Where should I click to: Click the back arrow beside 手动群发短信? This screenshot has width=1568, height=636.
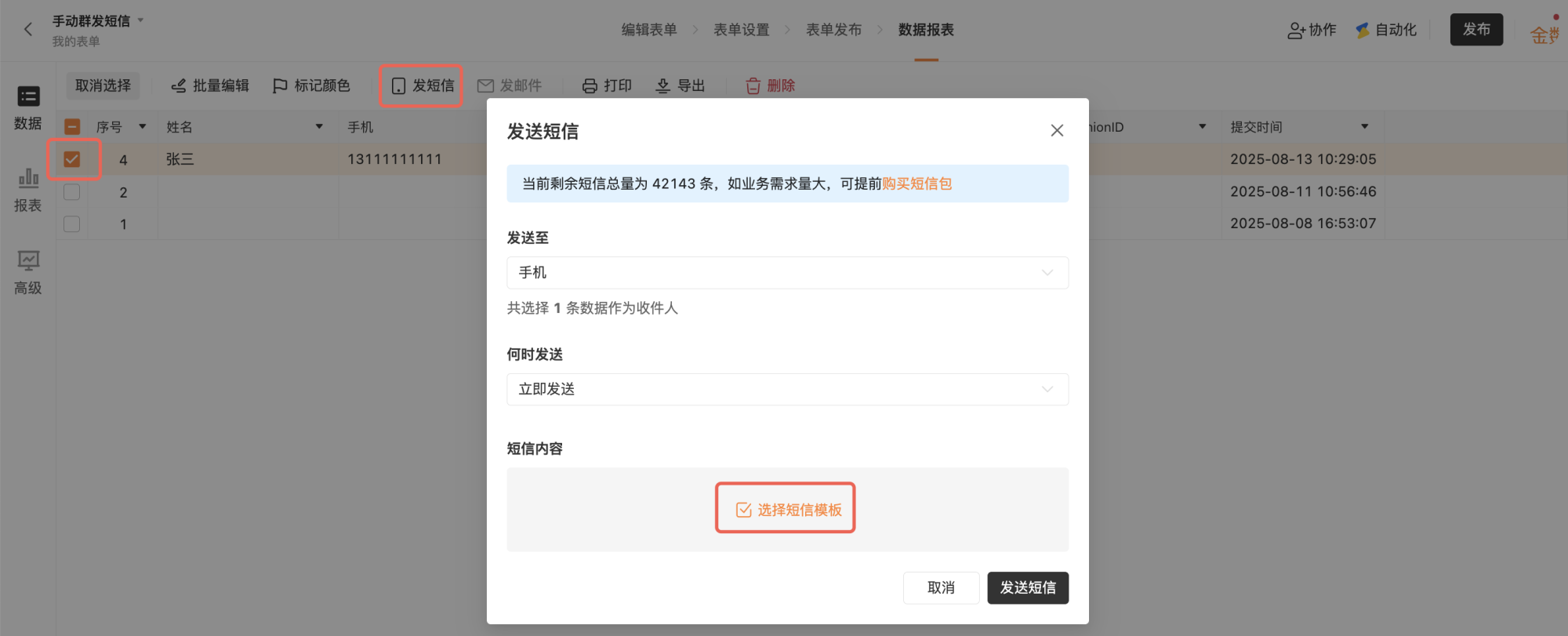point(28,30)
